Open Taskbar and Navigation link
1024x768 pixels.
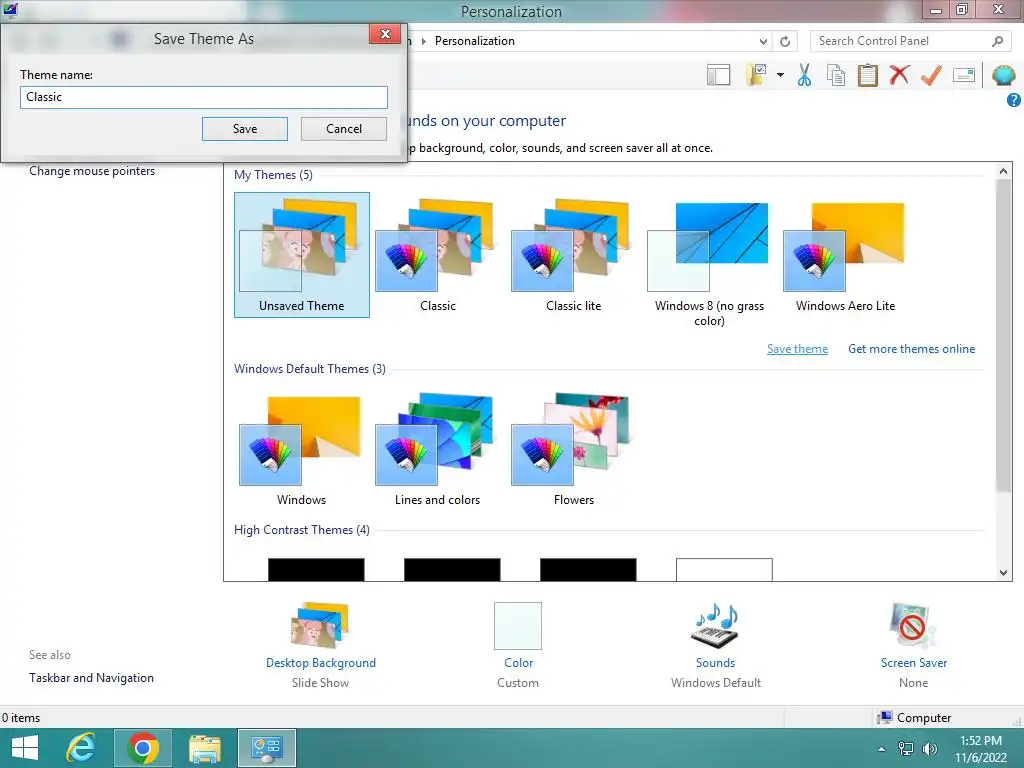pos(91,678)
